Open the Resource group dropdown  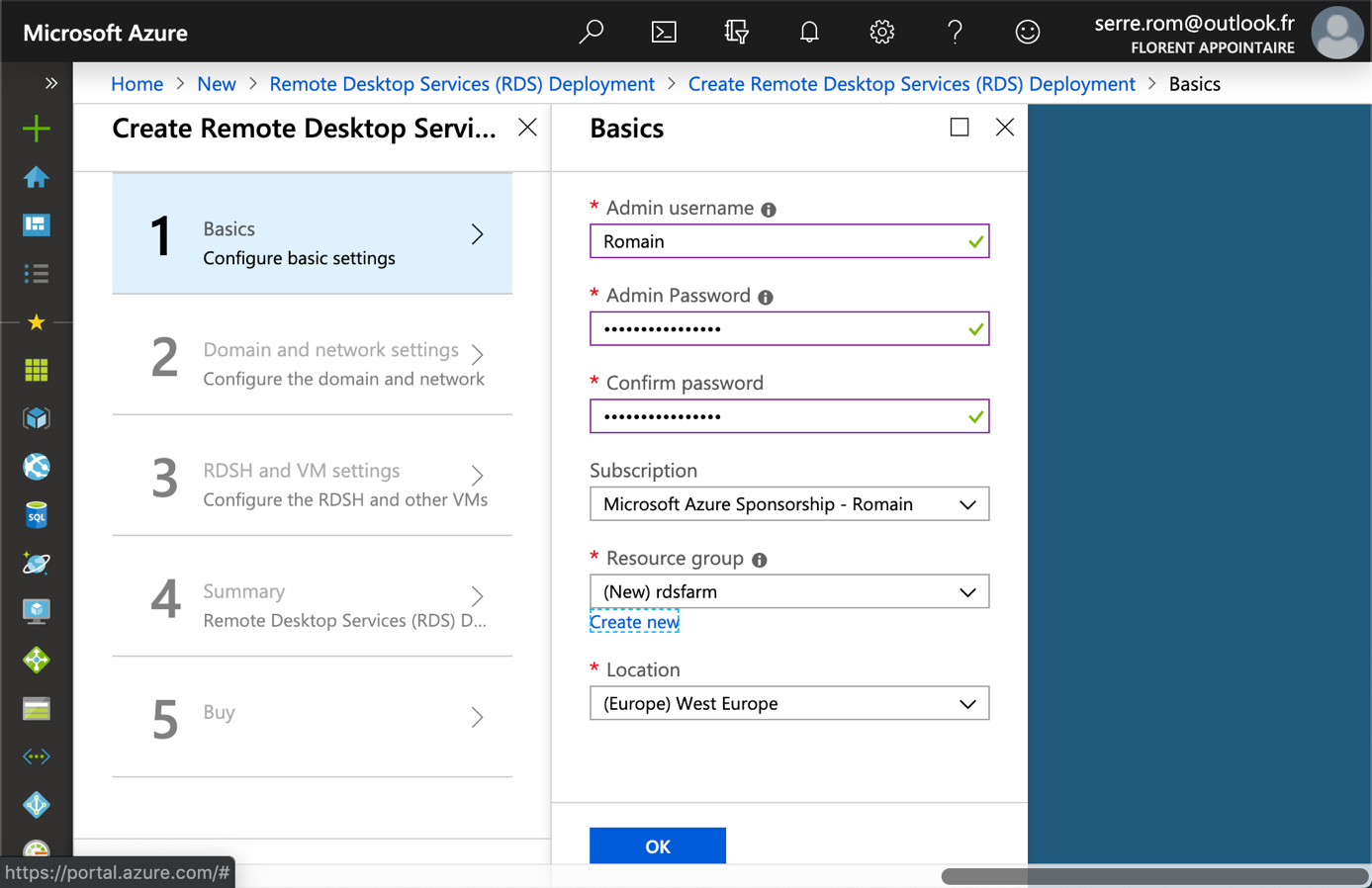tap(789, 591)
